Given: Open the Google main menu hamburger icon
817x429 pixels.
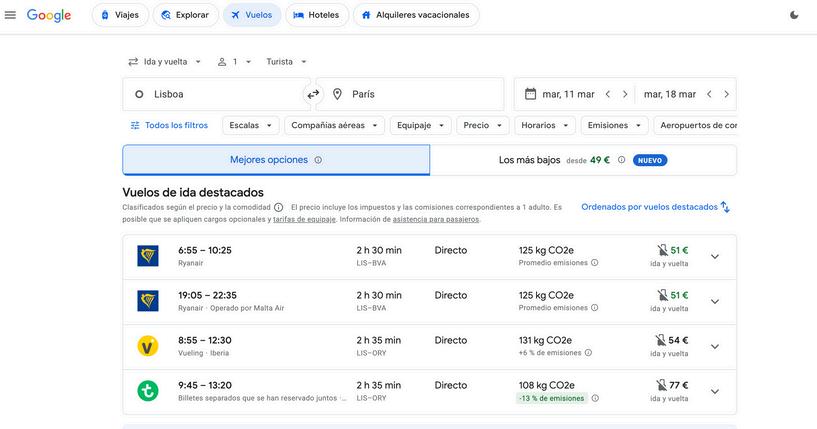Looking at the screenshot, I should pos(11,15).
